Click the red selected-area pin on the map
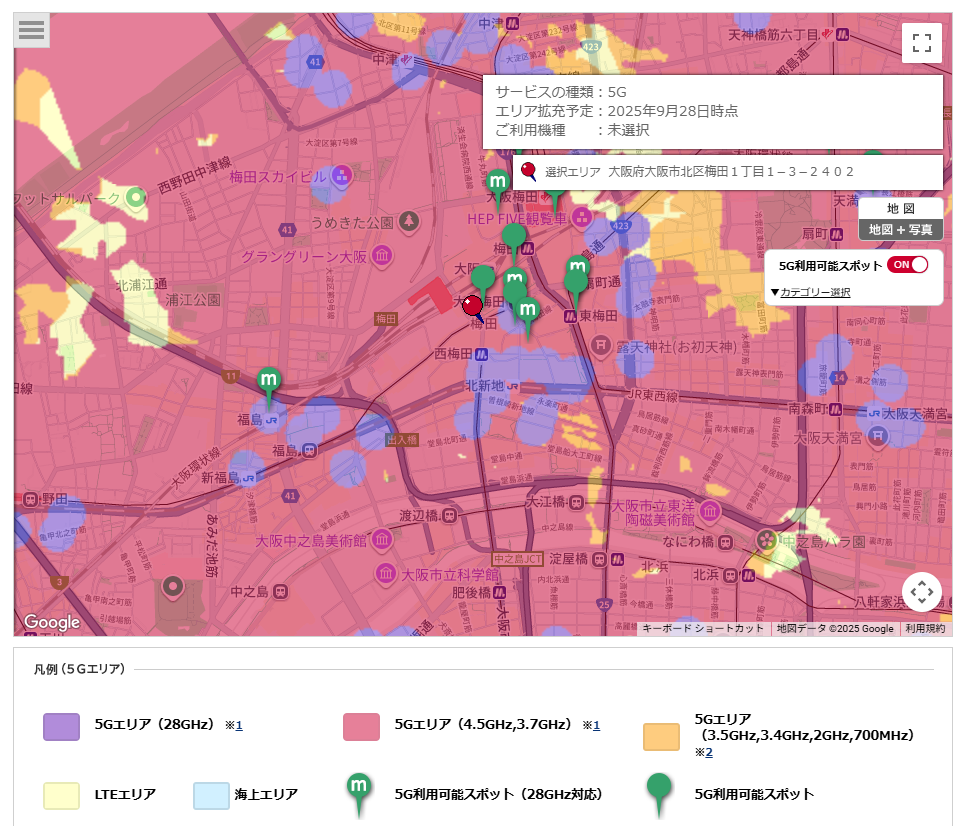960x826 pixels. point(473,306)
